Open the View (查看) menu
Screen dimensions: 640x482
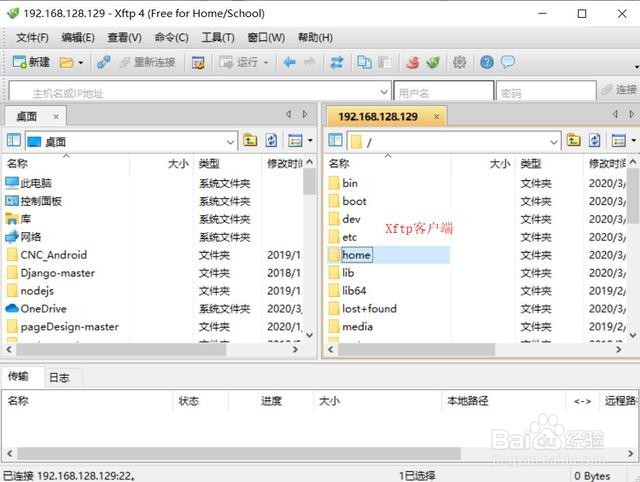tap(124, 38)
